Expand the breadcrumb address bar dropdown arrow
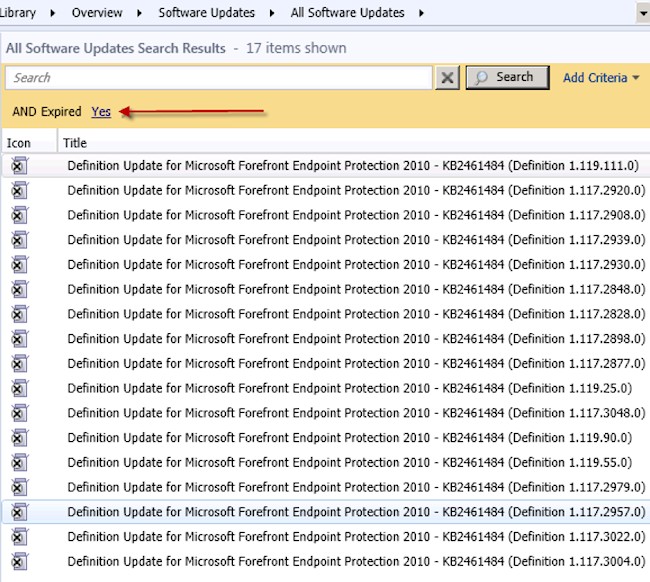 641,13
